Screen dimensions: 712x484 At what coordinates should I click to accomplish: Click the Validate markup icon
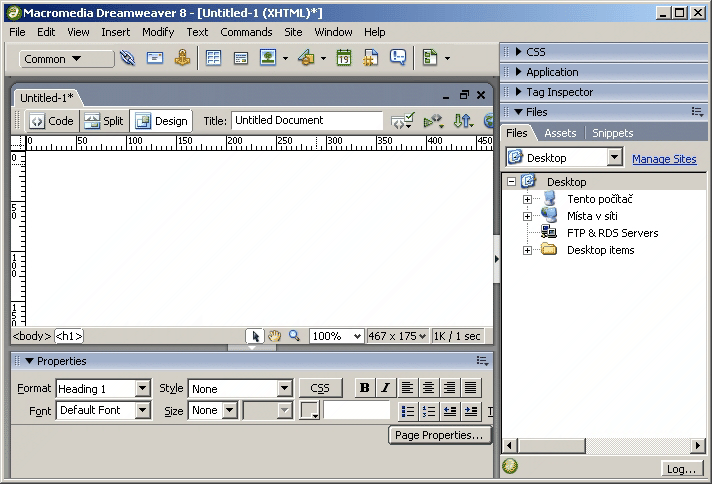(402, 121)
